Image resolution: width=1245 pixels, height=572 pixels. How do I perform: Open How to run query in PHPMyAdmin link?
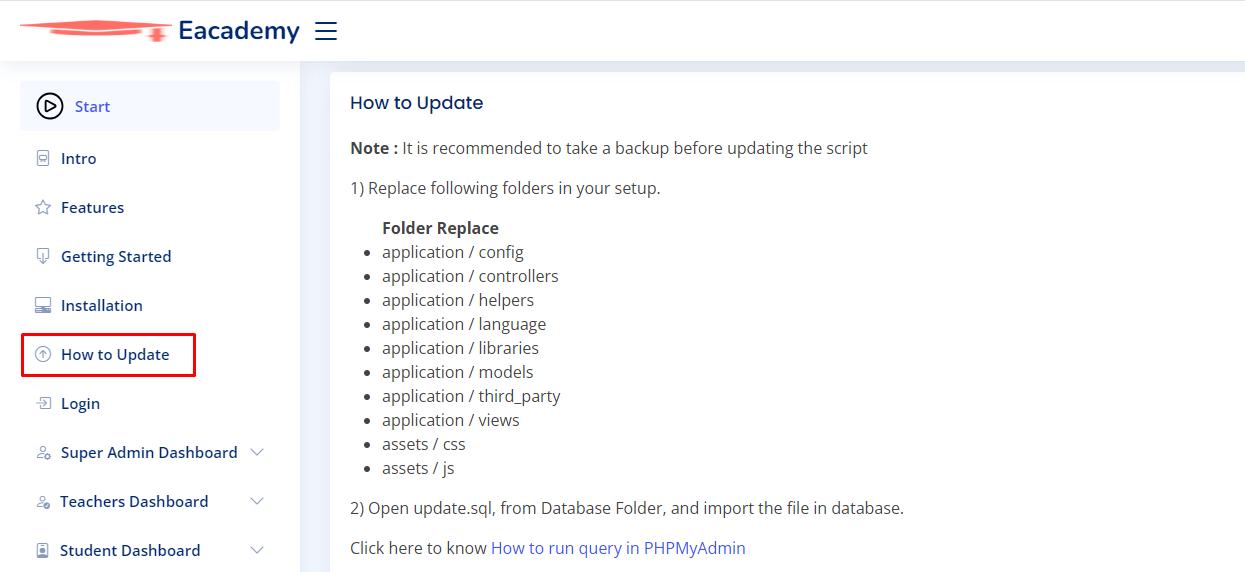[x=618, y=548]
